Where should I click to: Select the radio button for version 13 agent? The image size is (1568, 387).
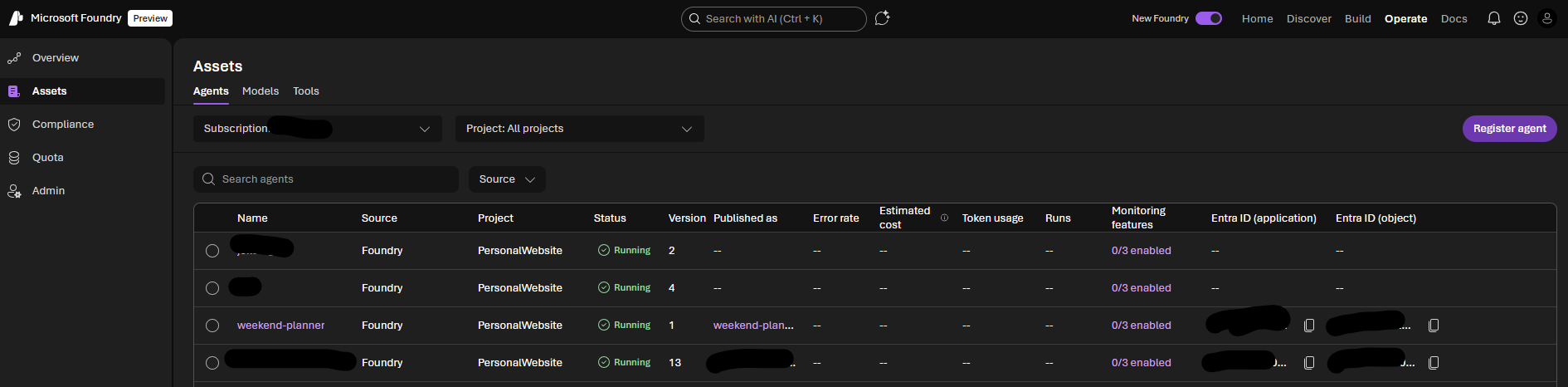[x=212, y=363]
